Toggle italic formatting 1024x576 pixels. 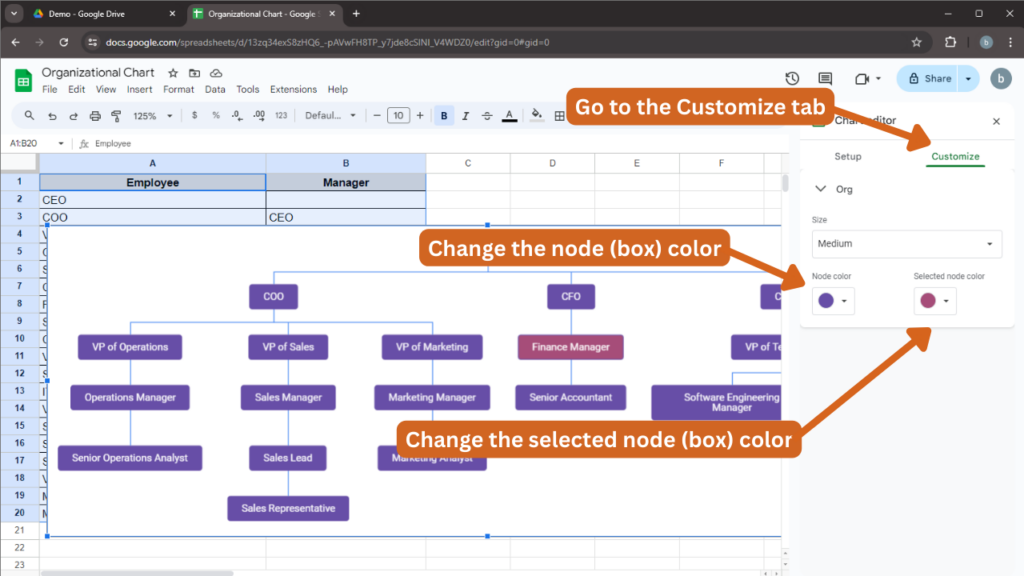tap(467, 115)
